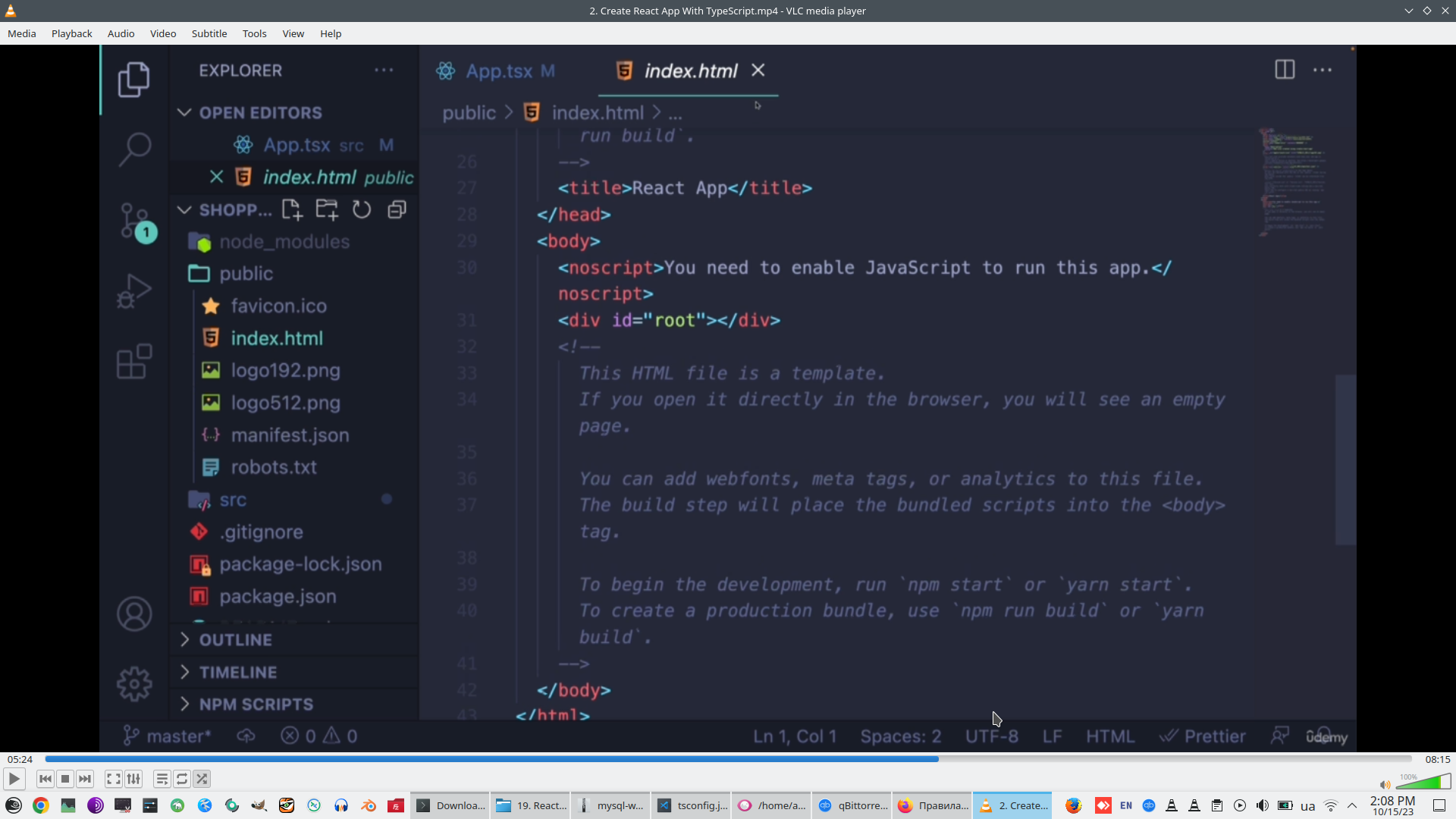Open the Playback menu
The image size is (1456, 819).
point(71,33)
